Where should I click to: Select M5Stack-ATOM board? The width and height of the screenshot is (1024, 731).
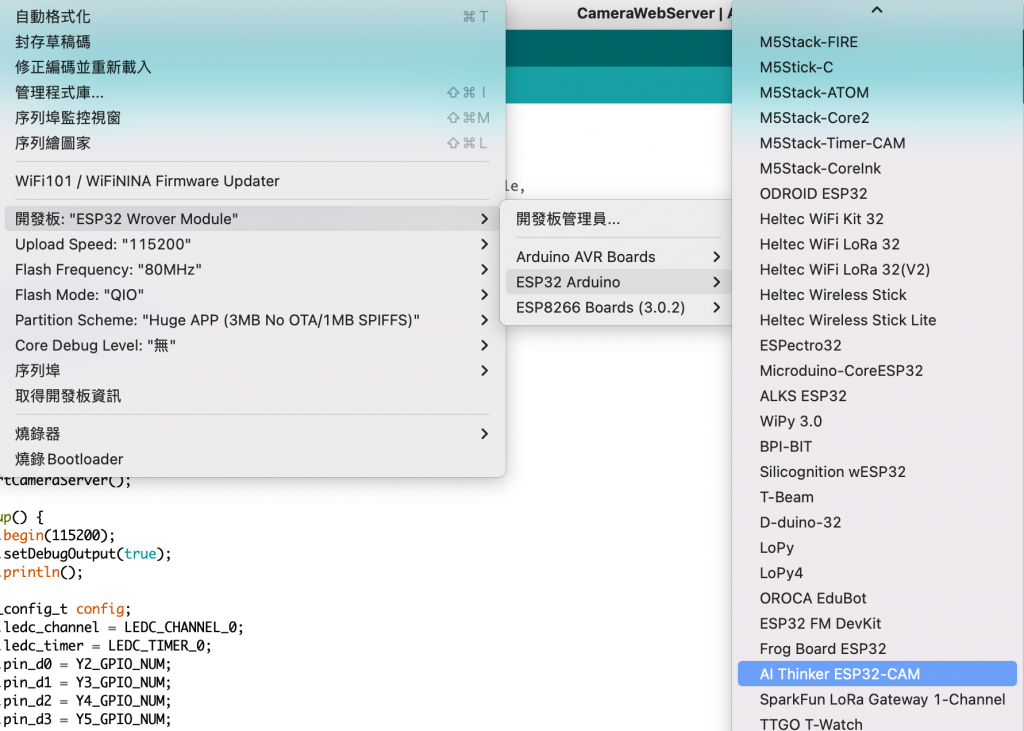click(x=877, y=93)
